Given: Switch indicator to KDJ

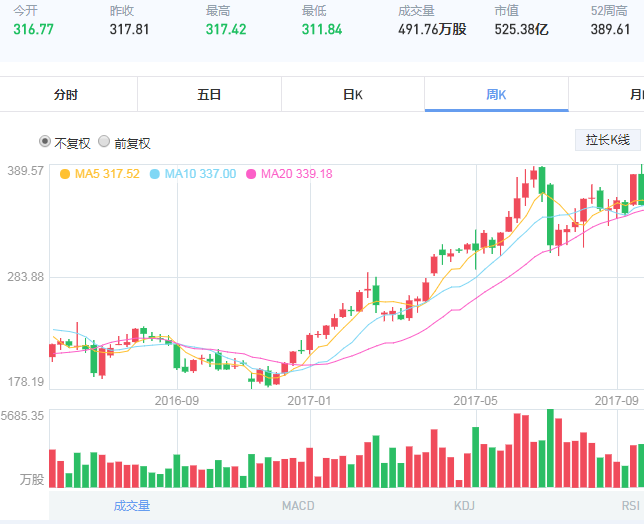Looking at the screenshot, I should 464,506.
